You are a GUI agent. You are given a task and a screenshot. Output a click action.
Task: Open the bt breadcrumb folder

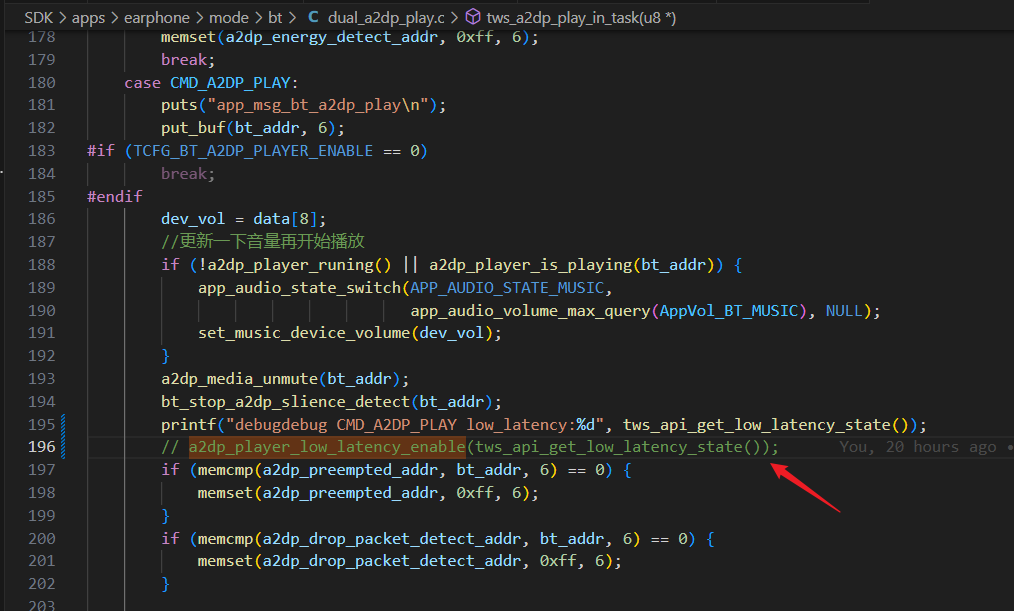click(275, 17)
